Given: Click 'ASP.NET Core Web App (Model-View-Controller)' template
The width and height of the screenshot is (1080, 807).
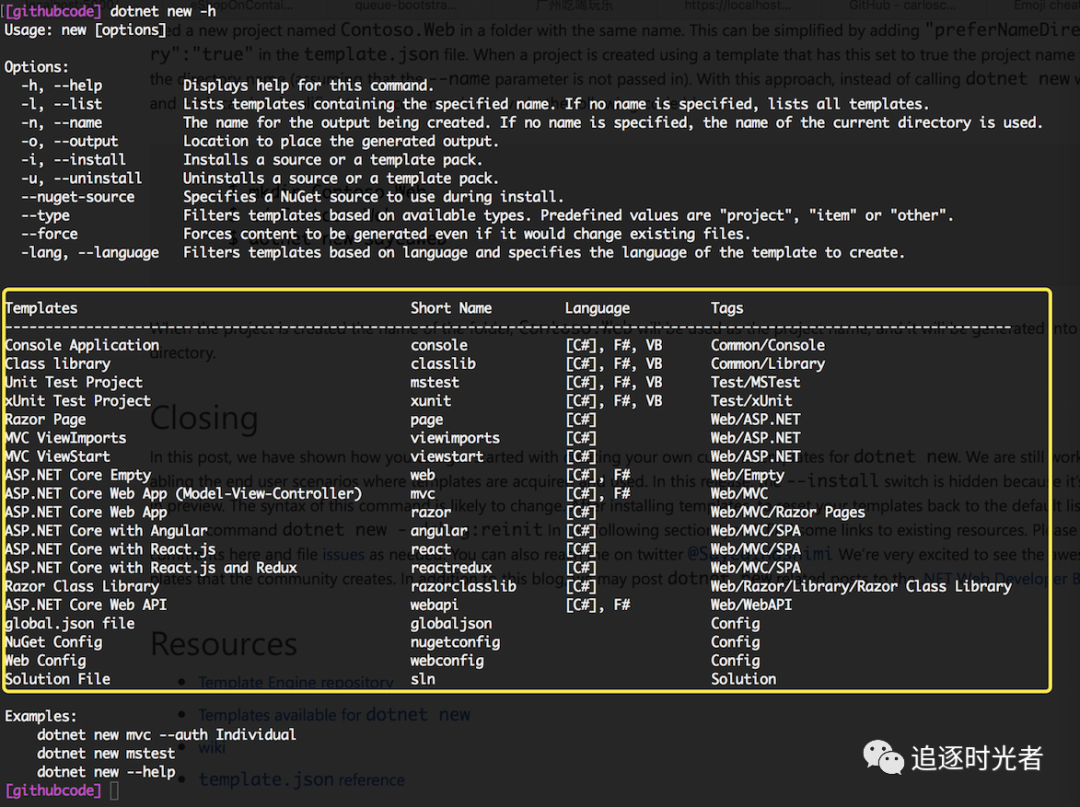Looking at the screenshot, I should click(183, 494).
